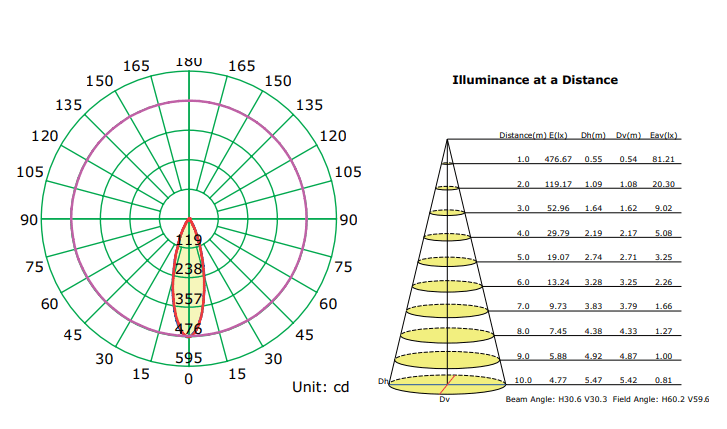This screenshot has height=429, width=727.
Task: Click the illuminance value 13.24
Action: (558, 282)
